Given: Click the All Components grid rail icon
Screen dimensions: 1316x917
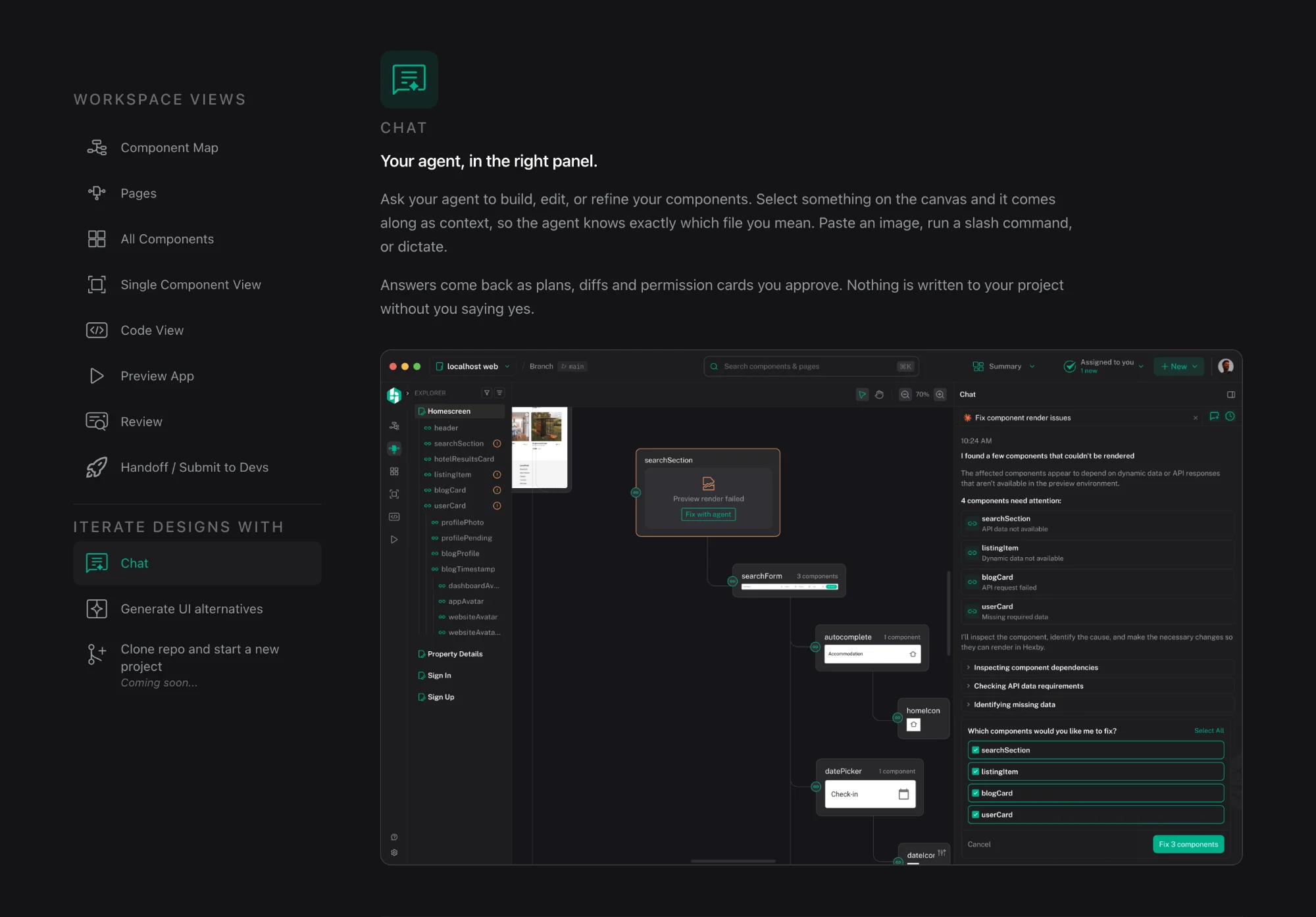Looking at the screenshot, I should tap(394, 471).
